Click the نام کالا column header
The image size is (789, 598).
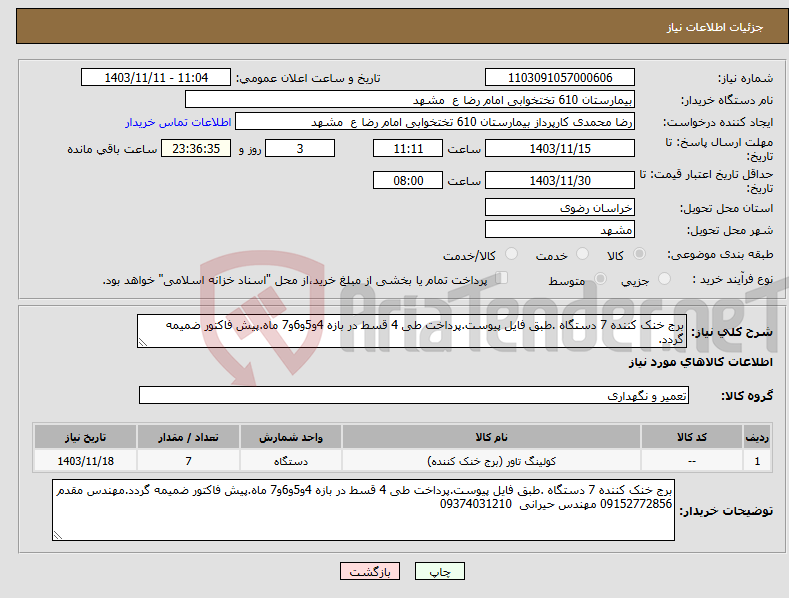[491, 437]
